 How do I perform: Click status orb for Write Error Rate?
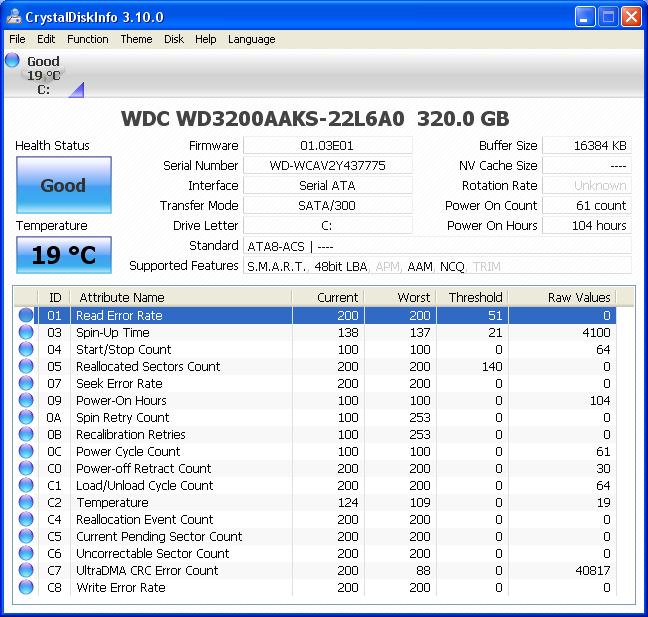[x=26, y=587]
